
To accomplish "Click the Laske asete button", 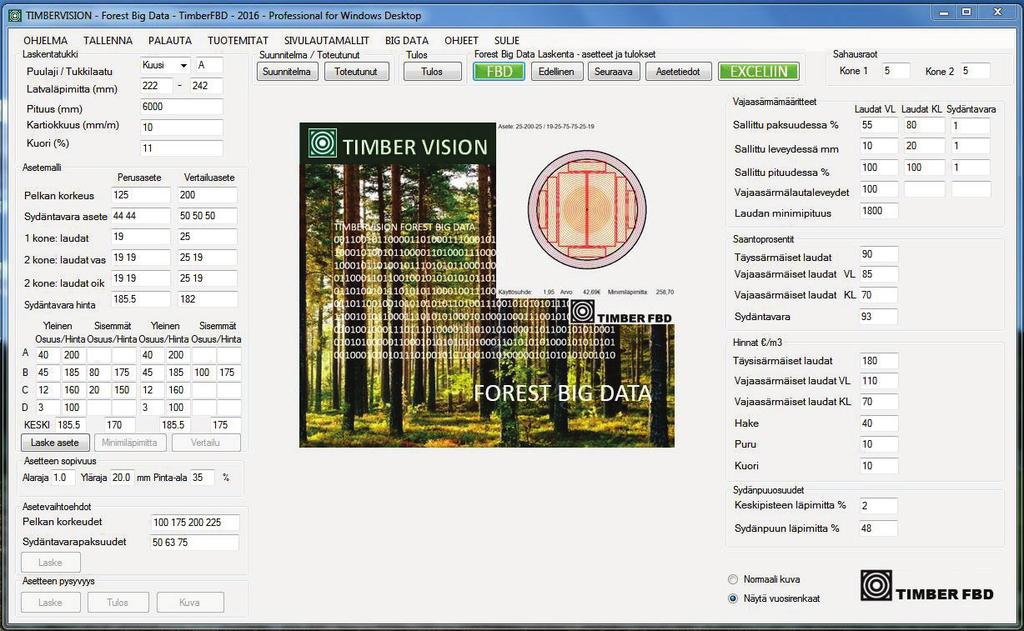I will point(55,443).
